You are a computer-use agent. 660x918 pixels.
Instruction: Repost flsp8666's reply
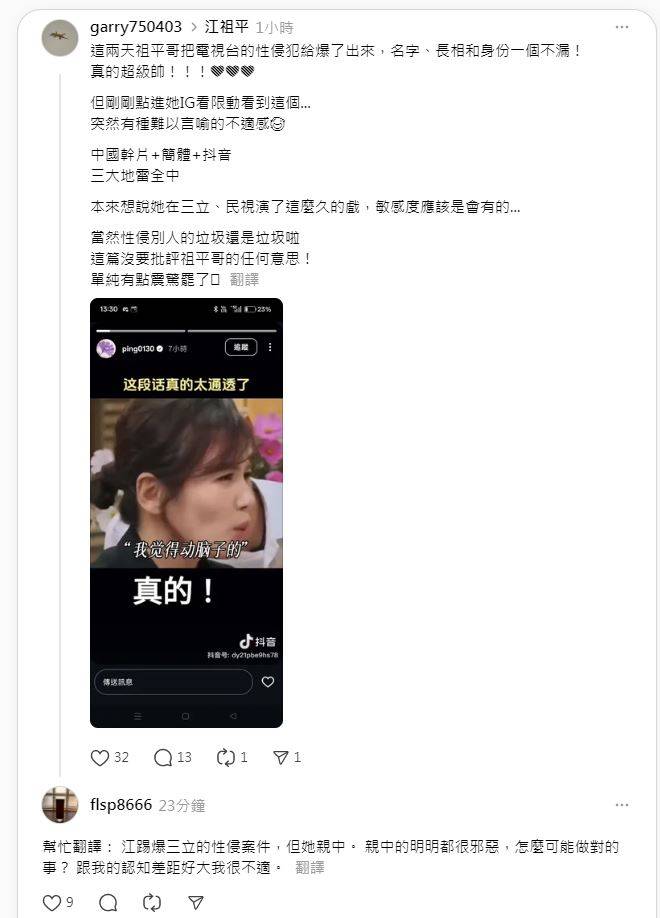[152, 903]
